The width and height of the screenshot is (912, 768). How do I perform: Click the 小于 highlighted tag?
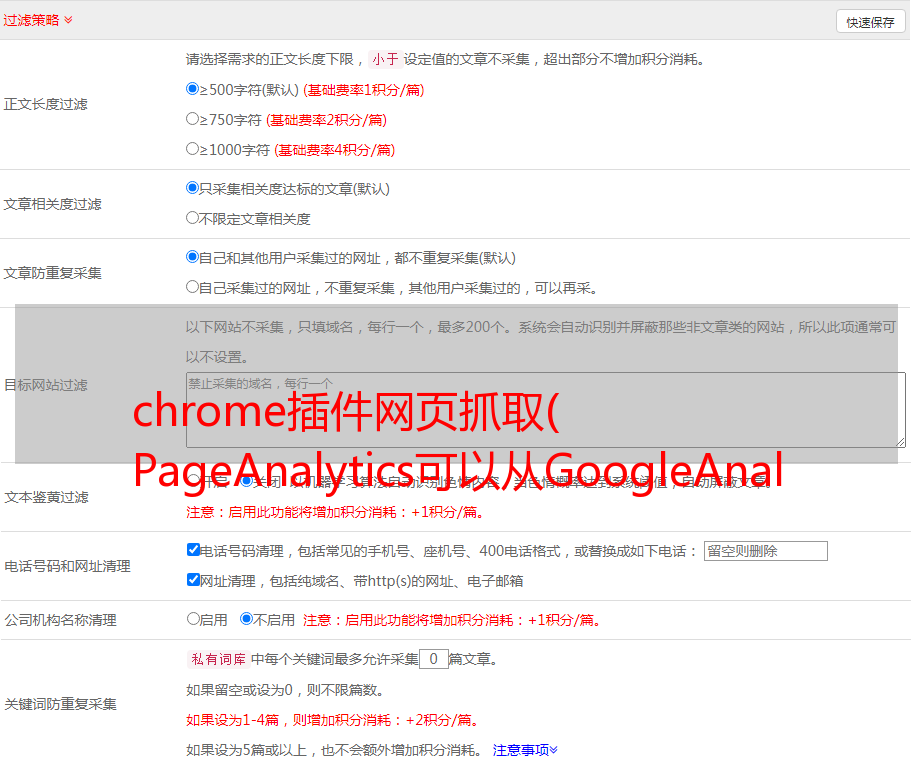pyautogui.click(x=385, y=59)
